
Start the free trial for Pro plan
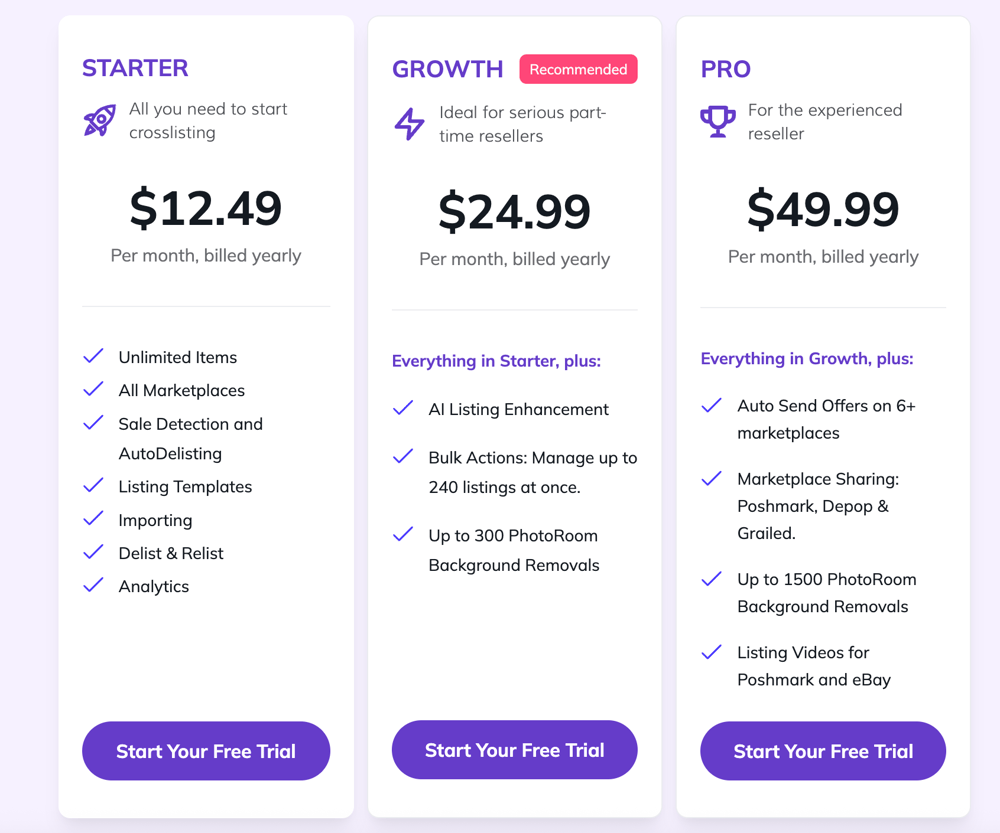tap(823, 751)
